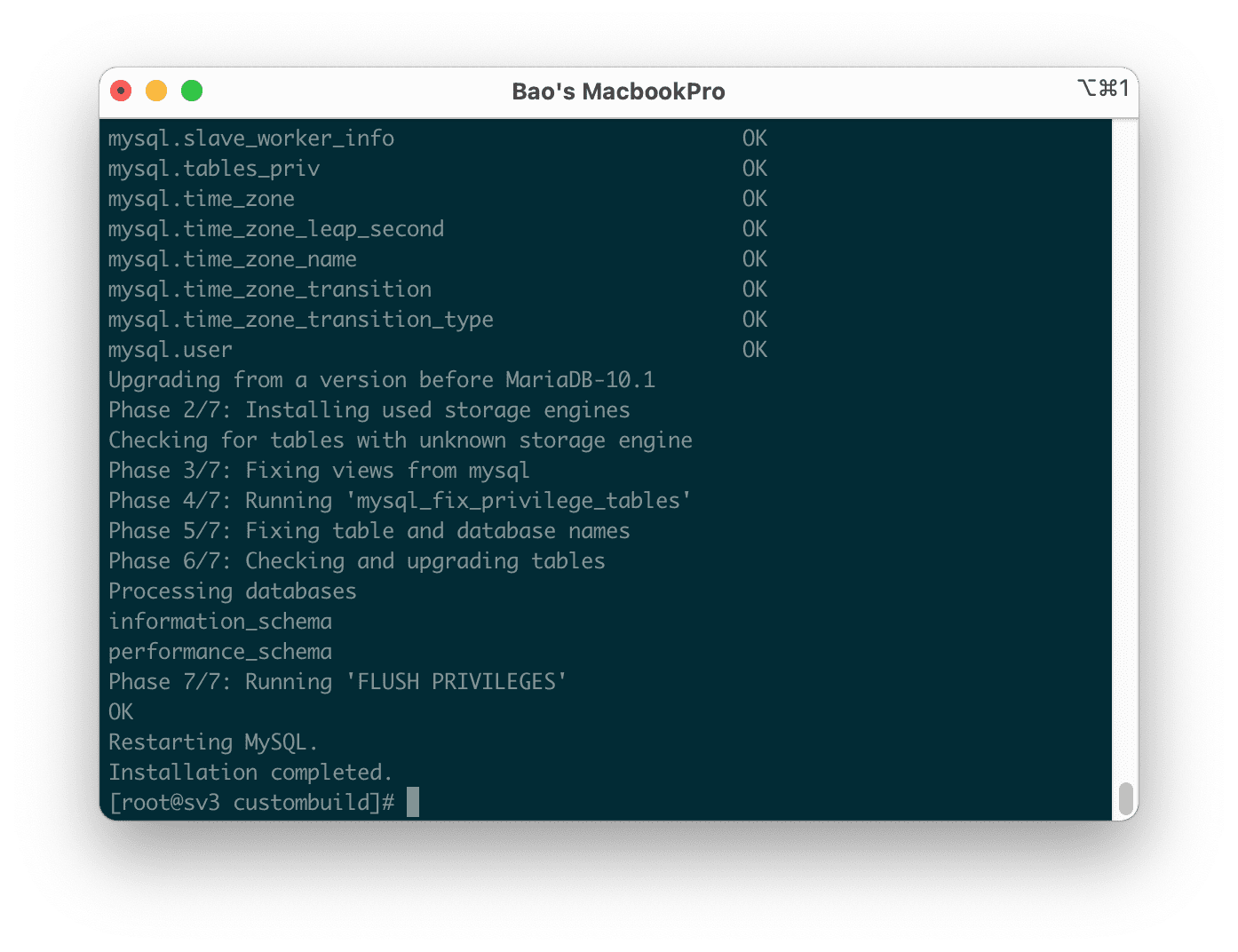
Task: Click the information_schema database line
Action: pyautogui.click(x=220, y=622)
